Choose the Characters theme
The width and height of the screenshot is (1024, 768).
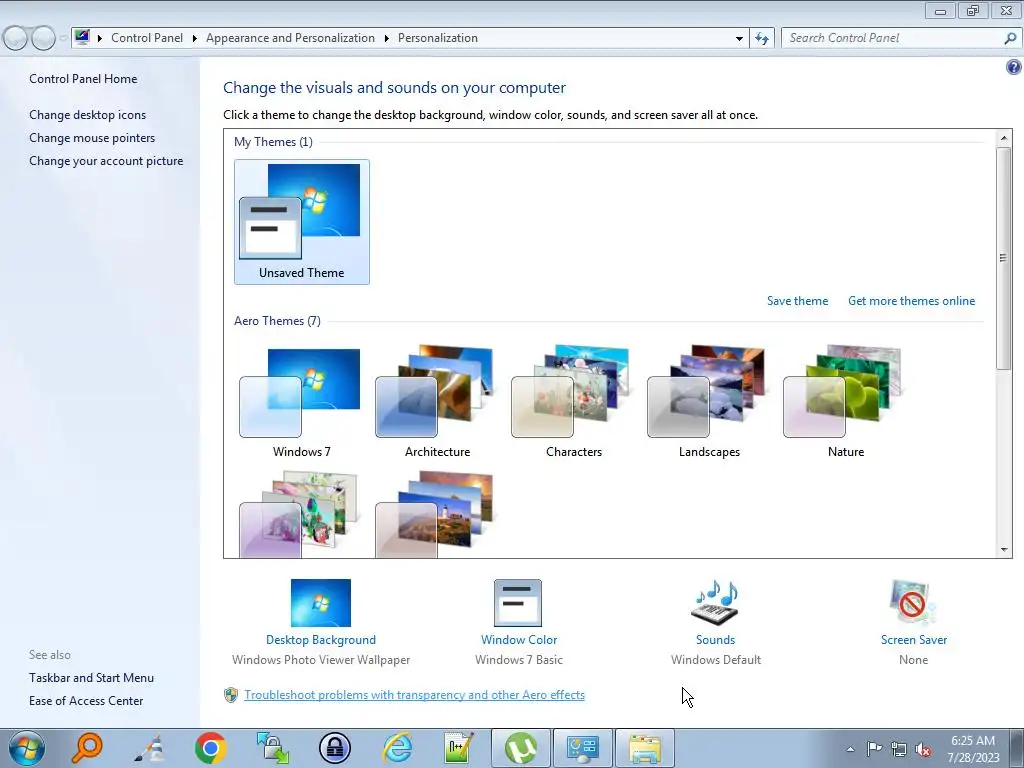573,402
